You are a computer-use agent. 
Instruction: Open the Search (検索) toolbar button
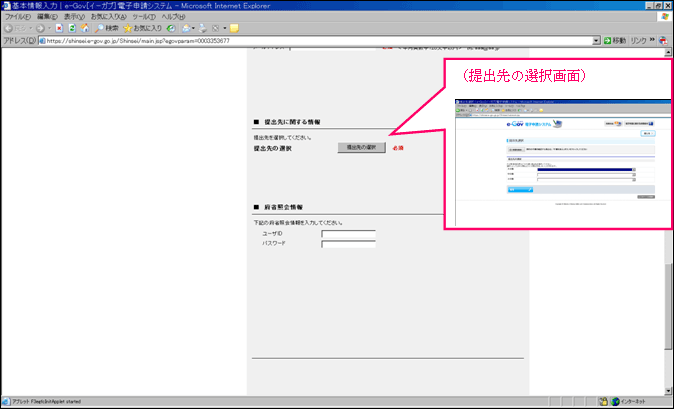105,28
